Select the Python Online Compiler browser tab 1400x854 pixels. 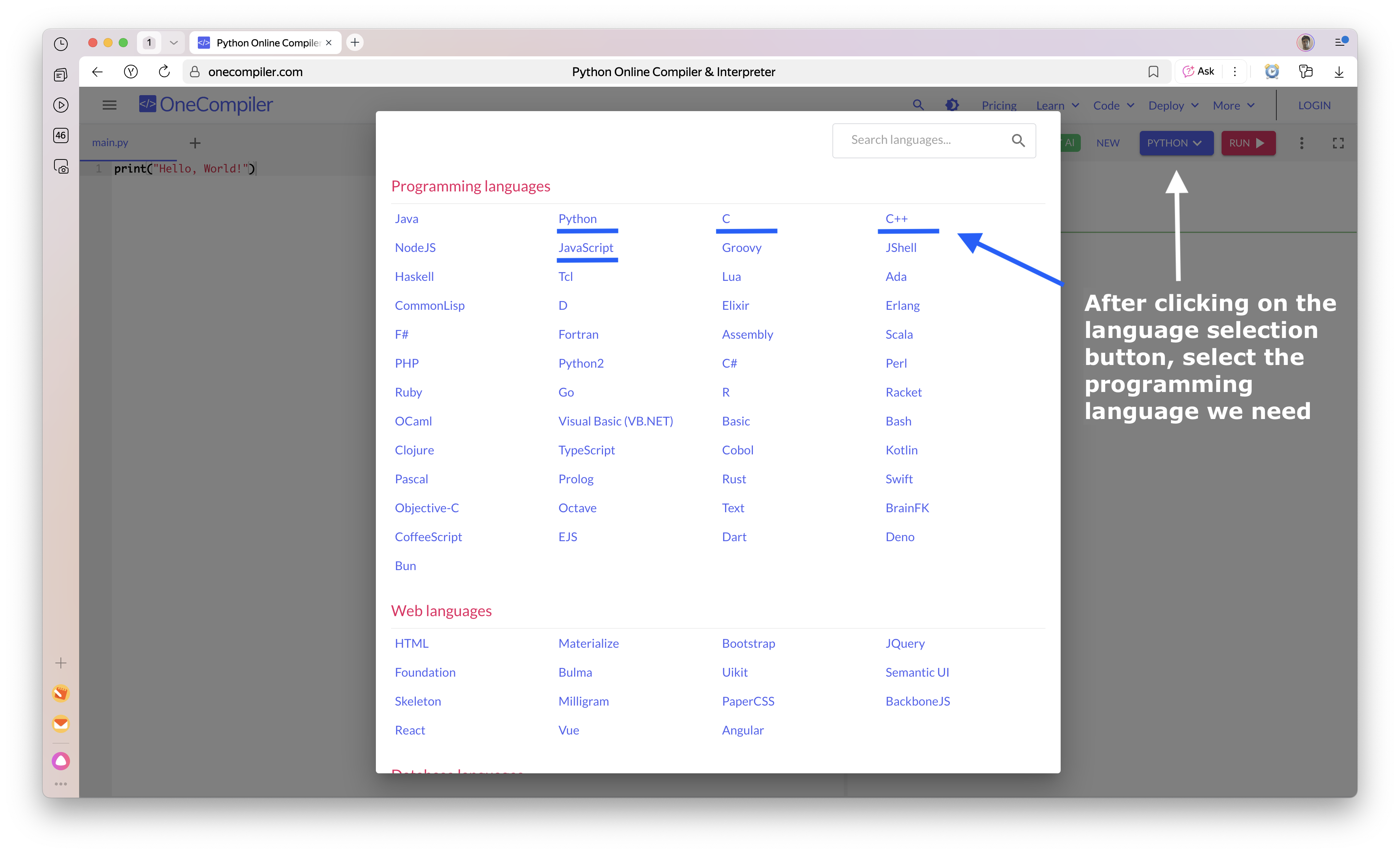[x=265, y=43]
